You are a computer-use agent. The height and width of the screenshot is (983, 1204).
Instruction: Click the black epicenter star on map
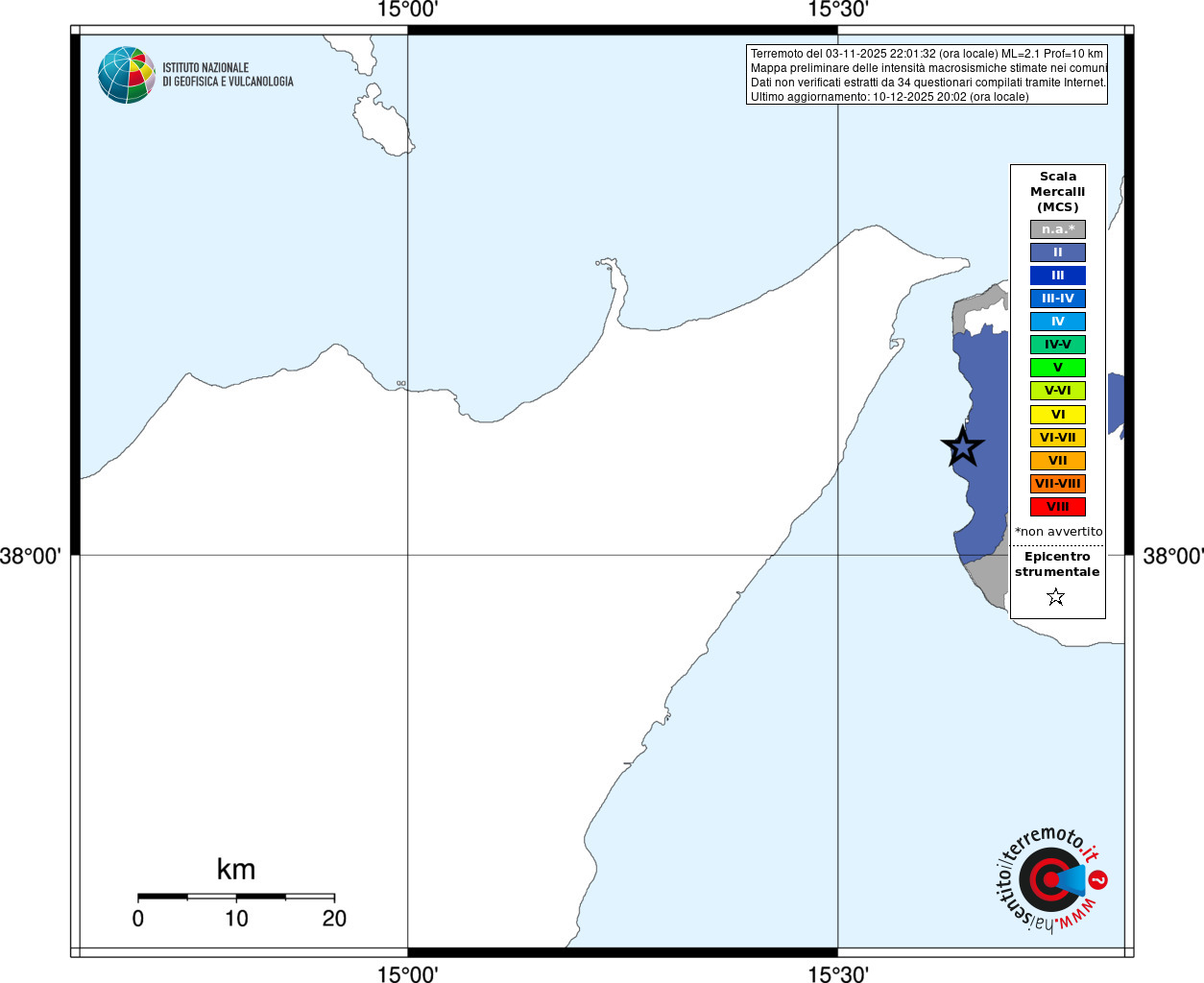(x=962, y=446)
